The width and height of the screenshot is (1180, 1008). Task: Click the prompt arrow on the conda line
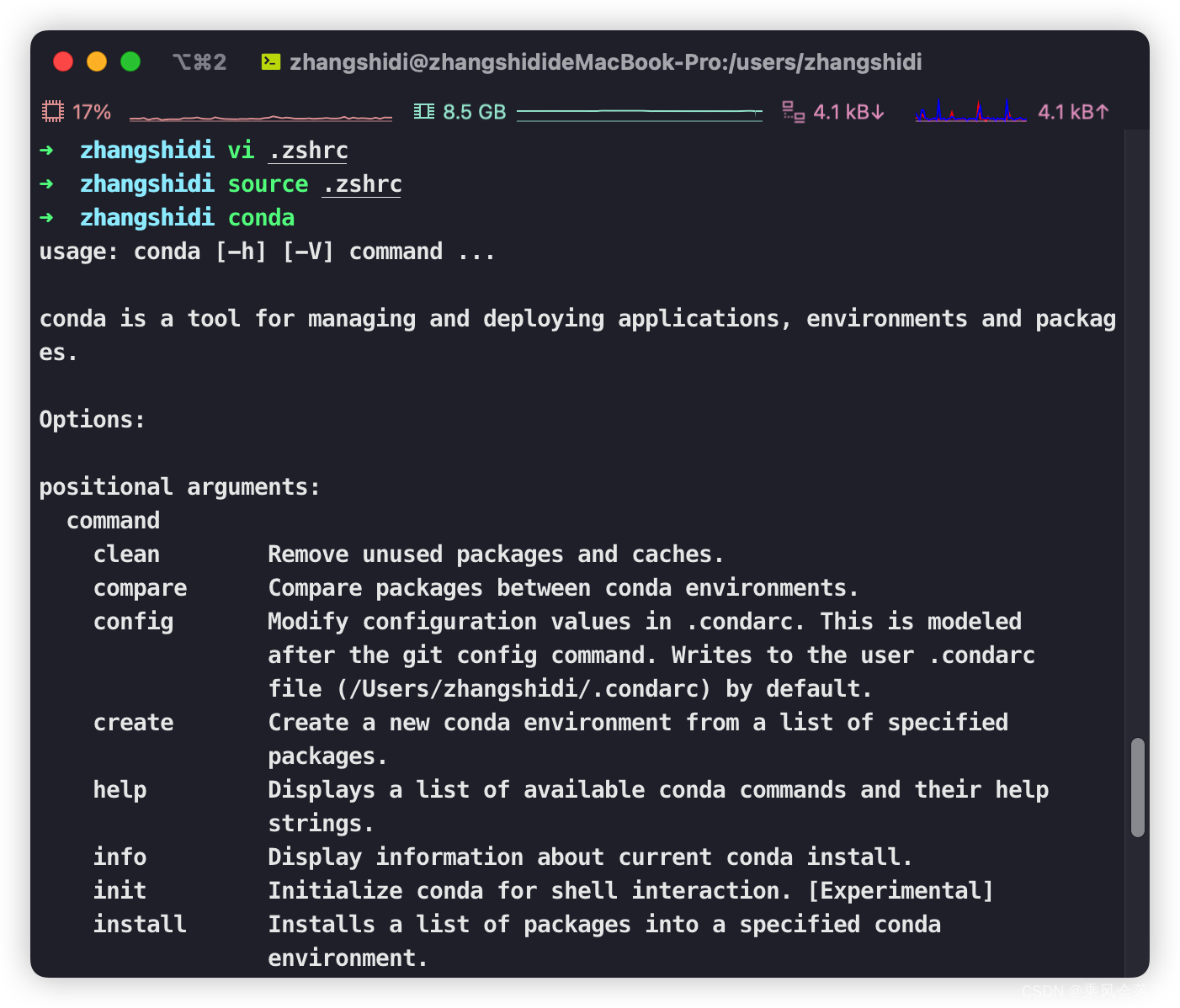tap(46, 218)
